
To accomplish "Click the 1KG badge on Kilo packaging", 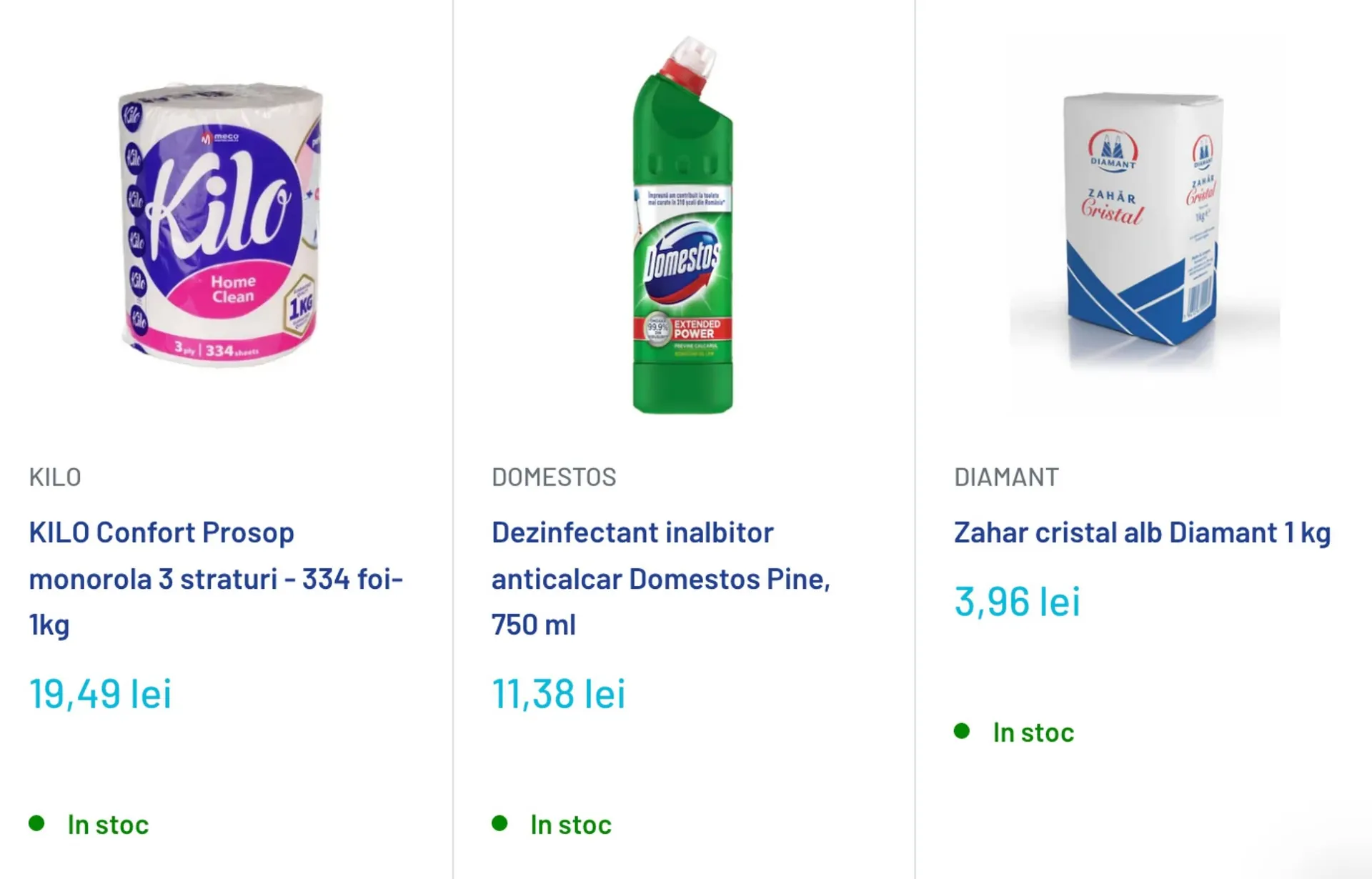I will pyautogui.click(x=301, y=306).
